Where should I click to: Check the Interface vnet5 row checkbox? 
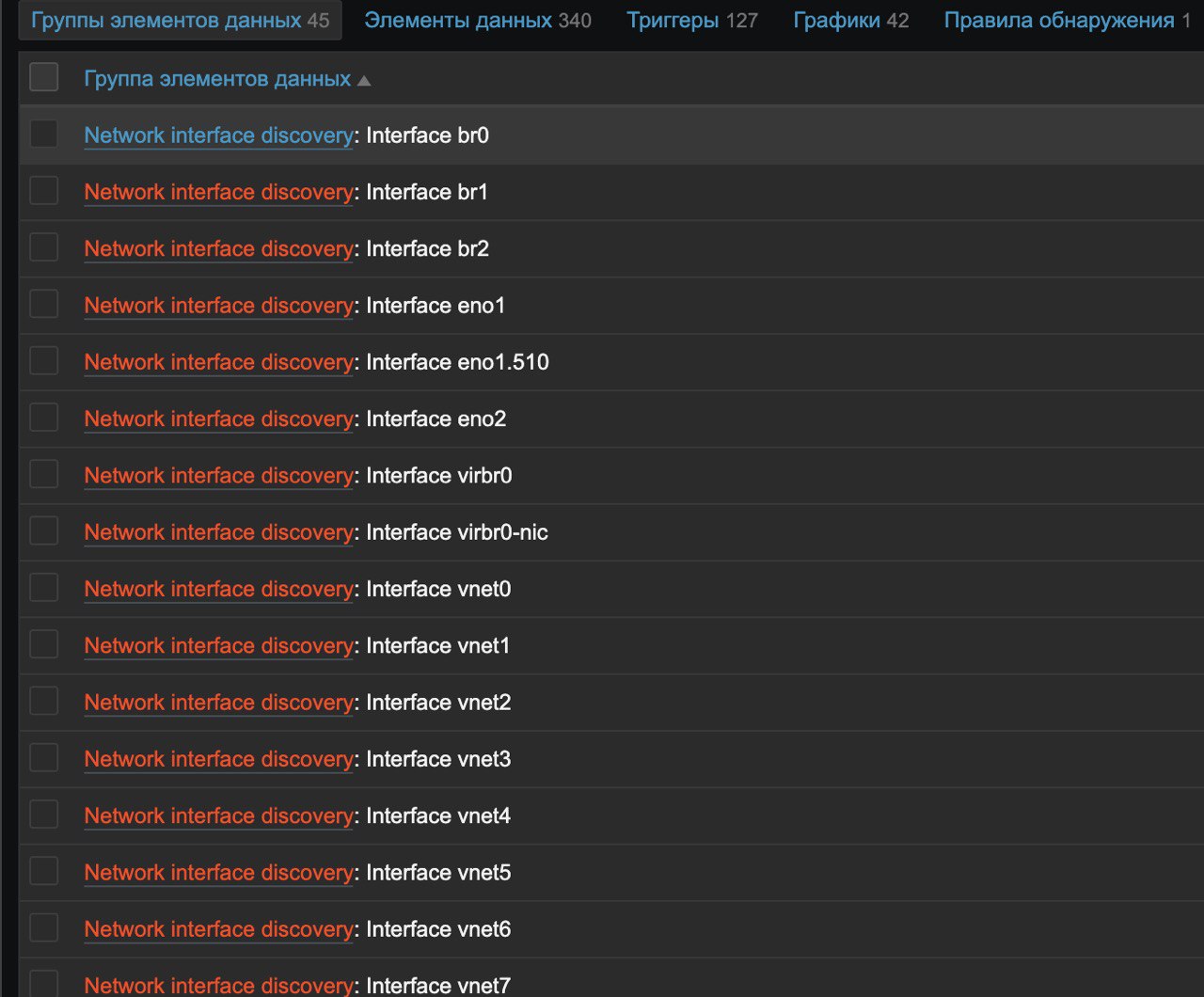click(x=44, y=871)
